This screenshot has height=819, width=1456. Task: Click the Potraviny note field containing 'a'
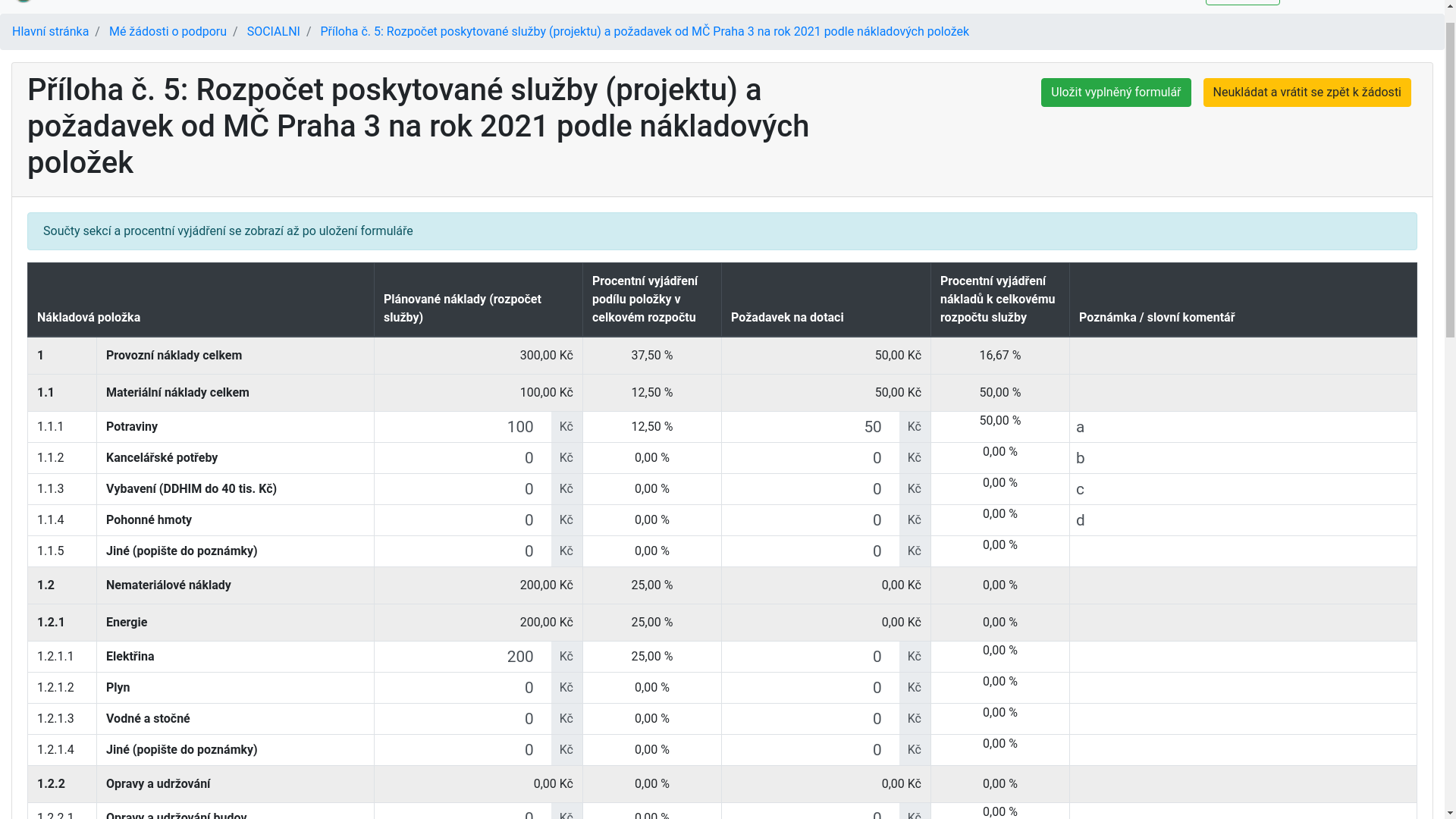pos(1242,427)
